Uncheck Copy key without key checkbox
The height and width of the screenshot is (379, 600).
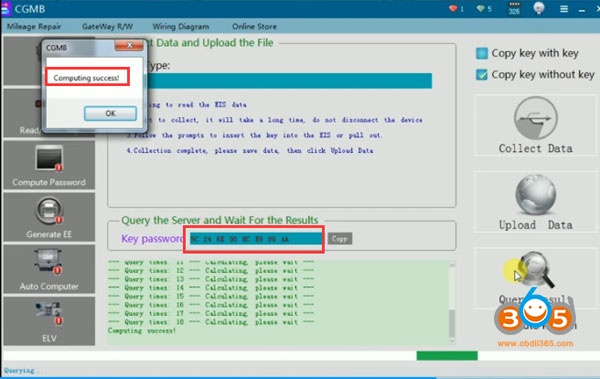482,74
